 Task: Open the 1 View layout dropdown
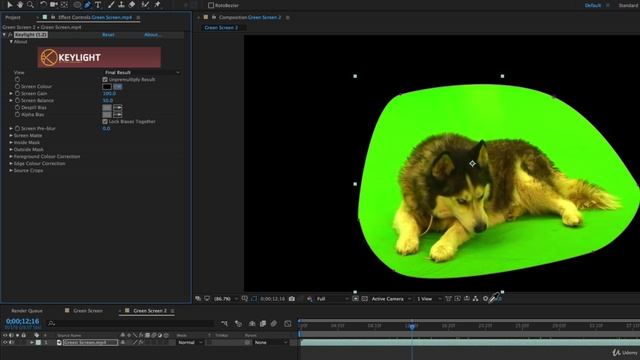coord(429,299)
